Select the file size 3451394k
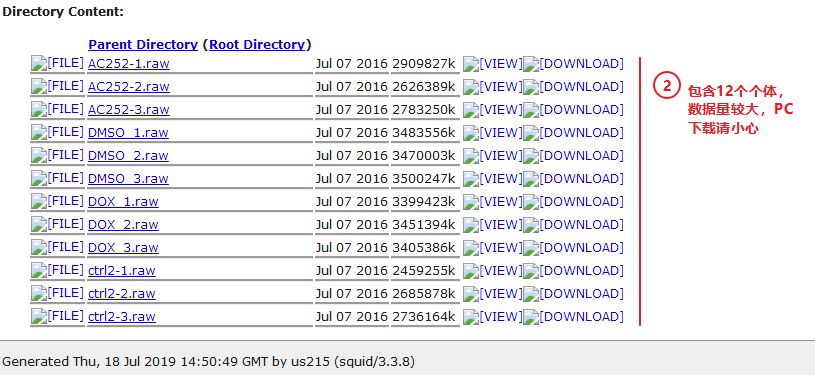The height and width of the screenshot is (375, 815). tap(424, 224)
